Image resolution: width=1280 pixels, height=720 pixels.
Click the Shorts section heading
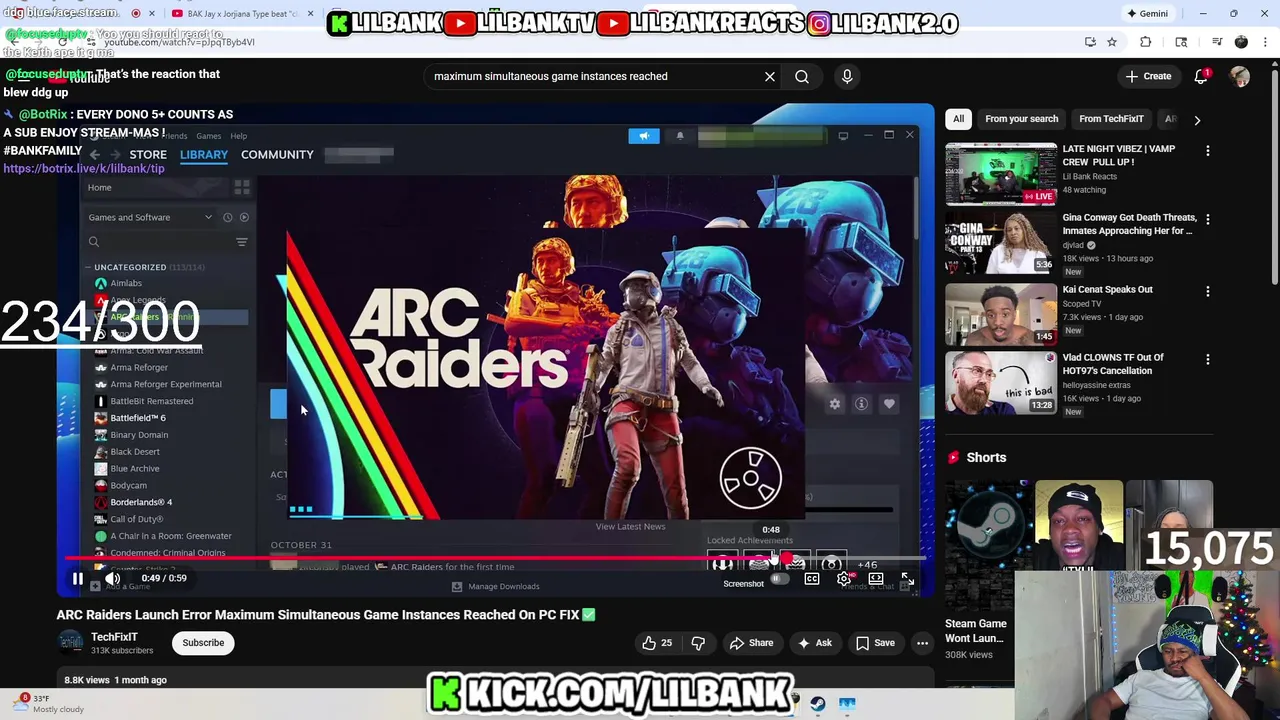click(986, 458)
